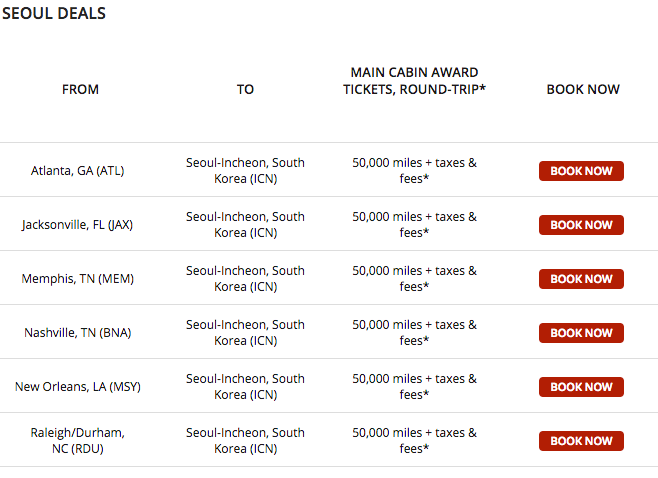The image size is (658, 478).
Task: Click 50,000 miles price in Memphis row
Action: [414, 278]
